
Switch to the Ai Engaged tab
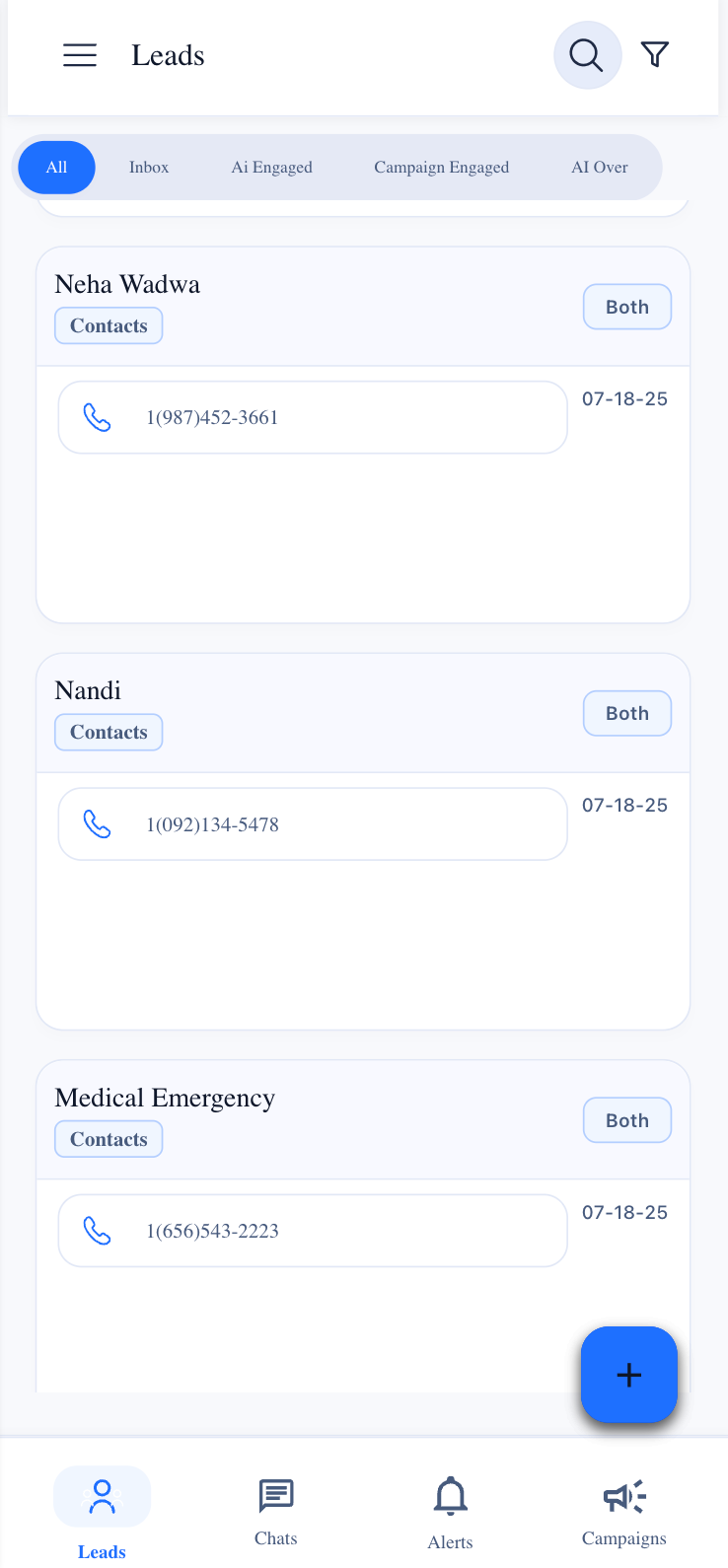272,168
